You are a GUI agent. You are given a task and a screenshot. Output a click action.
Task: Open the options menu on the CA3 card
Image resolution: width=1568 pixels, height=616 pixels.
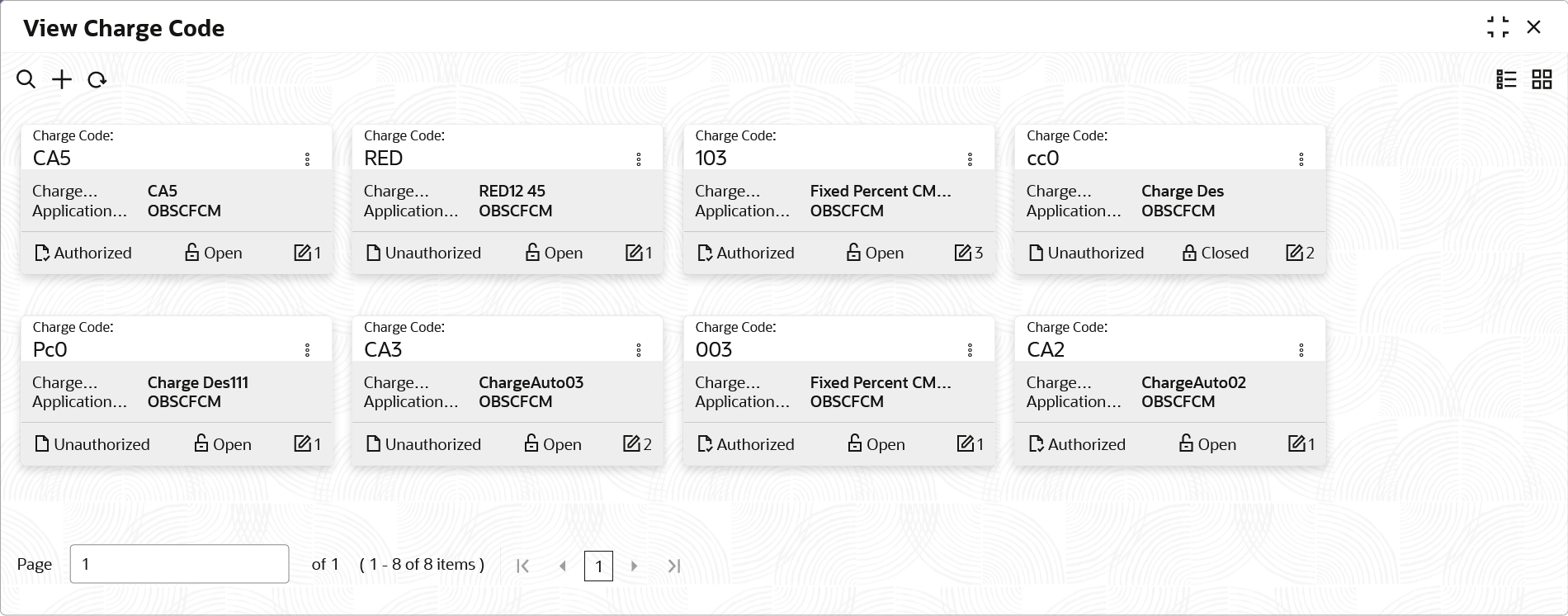639,351
